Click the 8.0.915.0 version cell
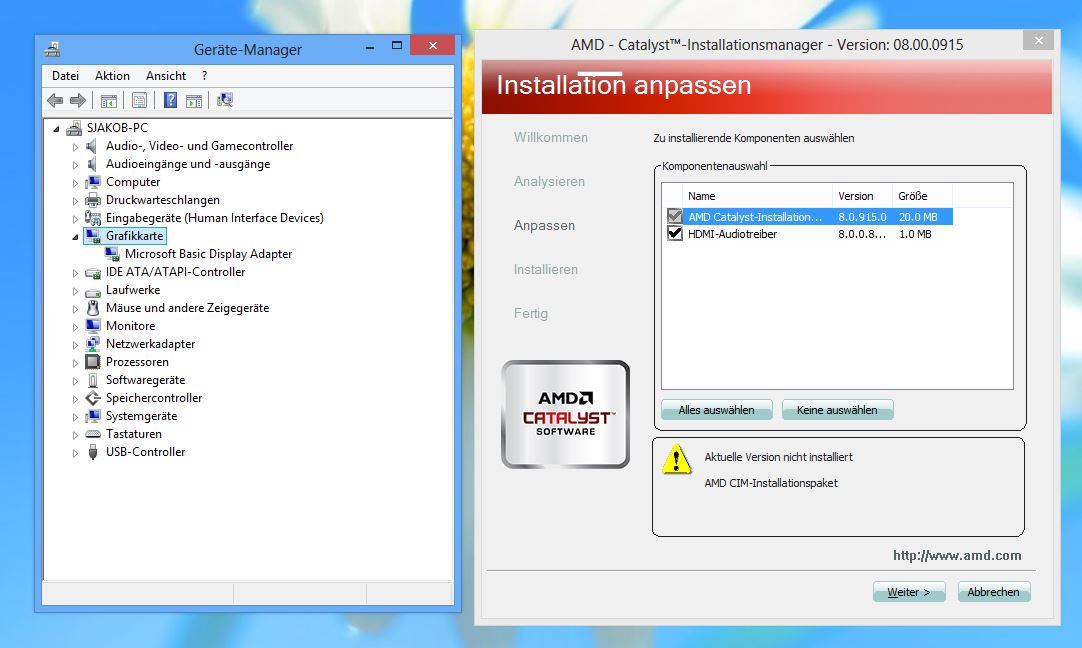 pos(862,217)
